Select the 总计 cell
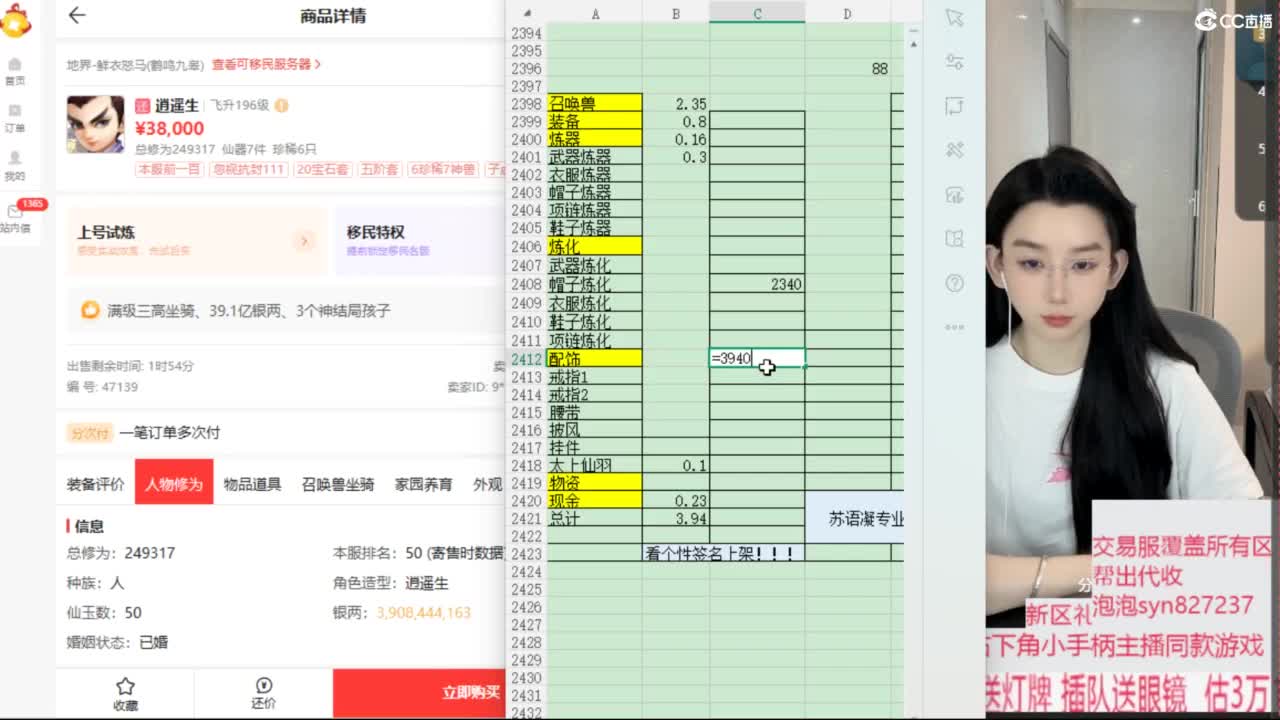 [595, 519]
